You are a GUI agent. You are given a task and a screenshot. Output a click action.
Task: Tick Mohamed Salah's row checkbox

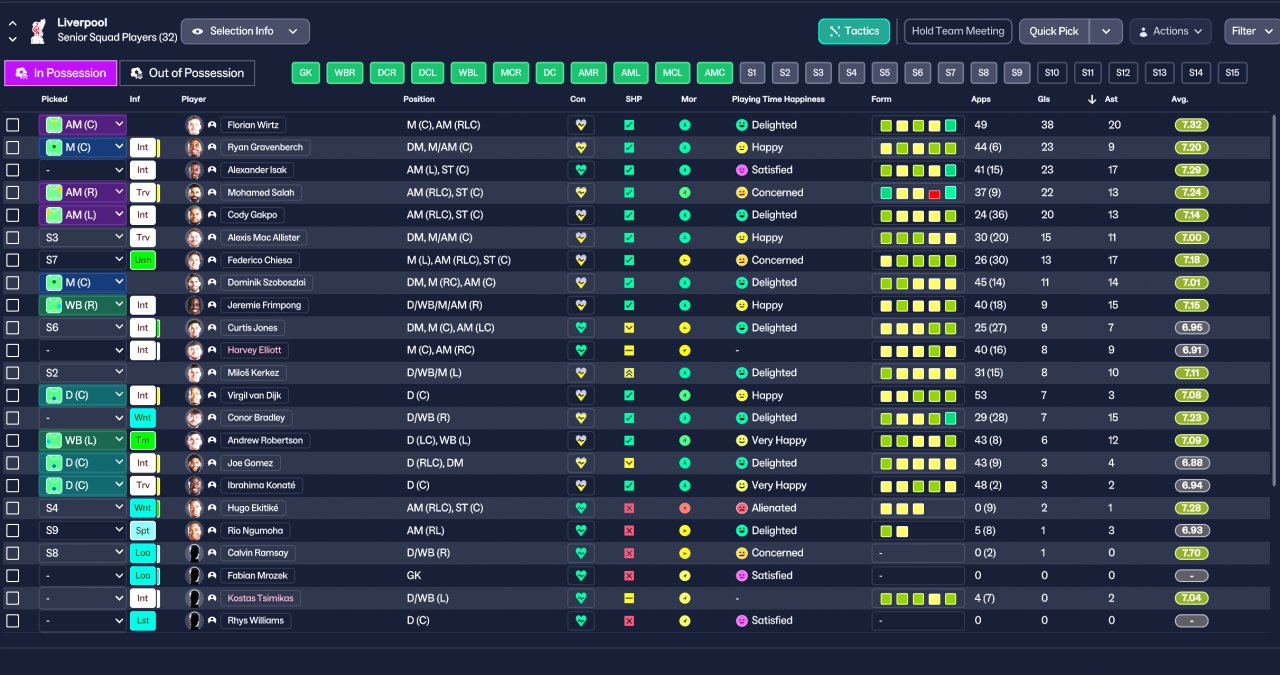(13, 193)
